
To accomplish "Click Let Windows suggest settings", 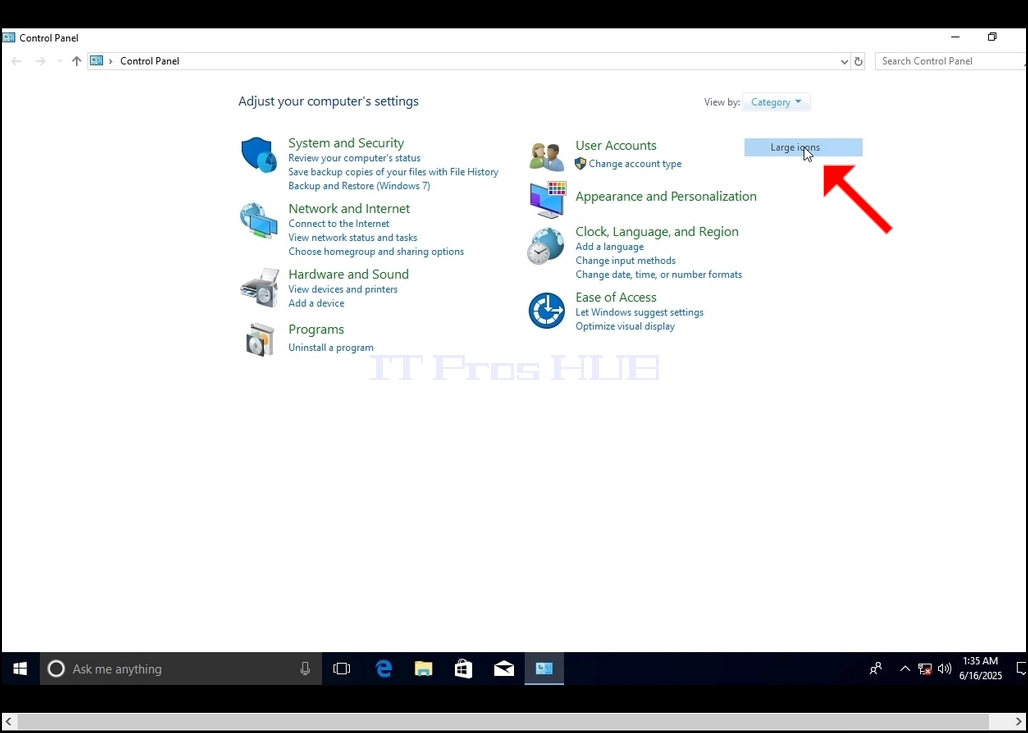I will (639, 313).
